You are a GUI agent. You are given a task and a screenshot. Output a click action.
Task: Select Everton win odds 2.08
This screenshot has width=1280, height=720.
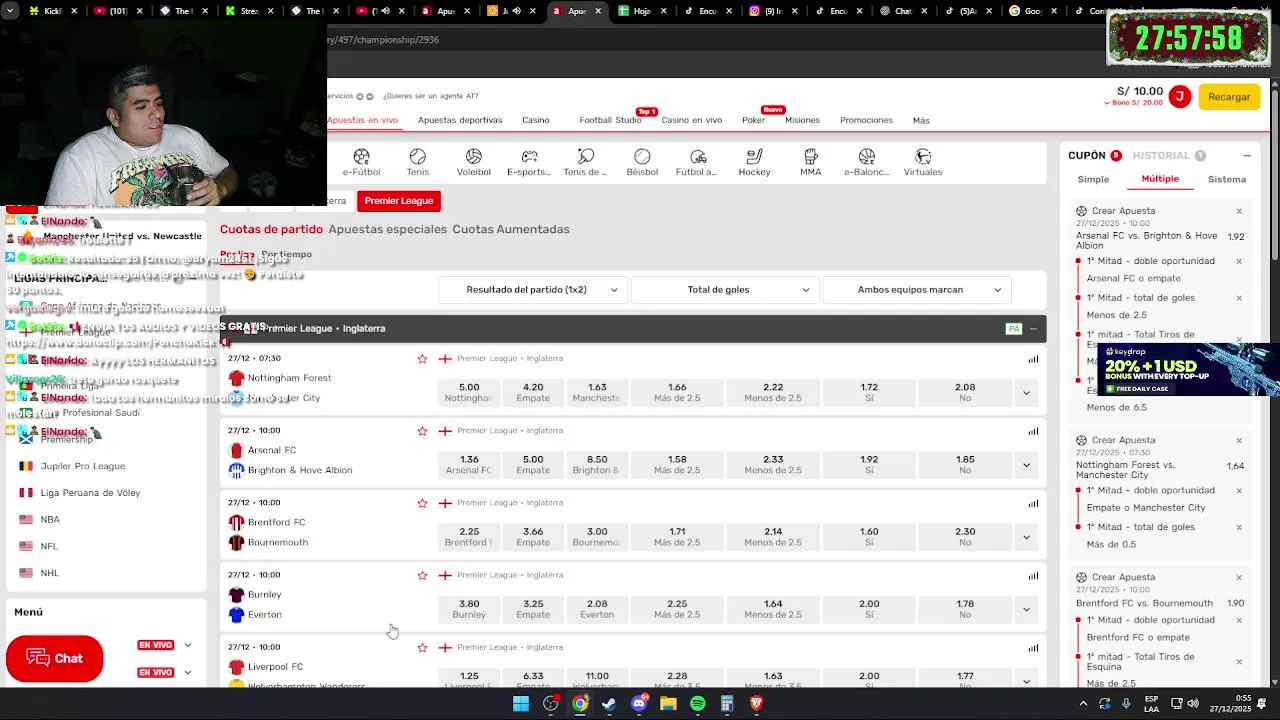[597, 609]
